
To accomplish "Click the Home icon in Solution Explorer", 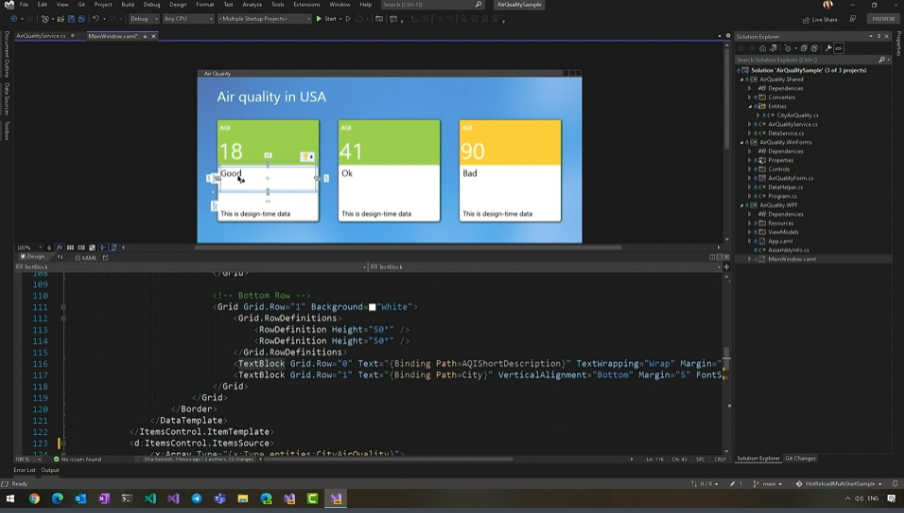I will tap(763, 48).
